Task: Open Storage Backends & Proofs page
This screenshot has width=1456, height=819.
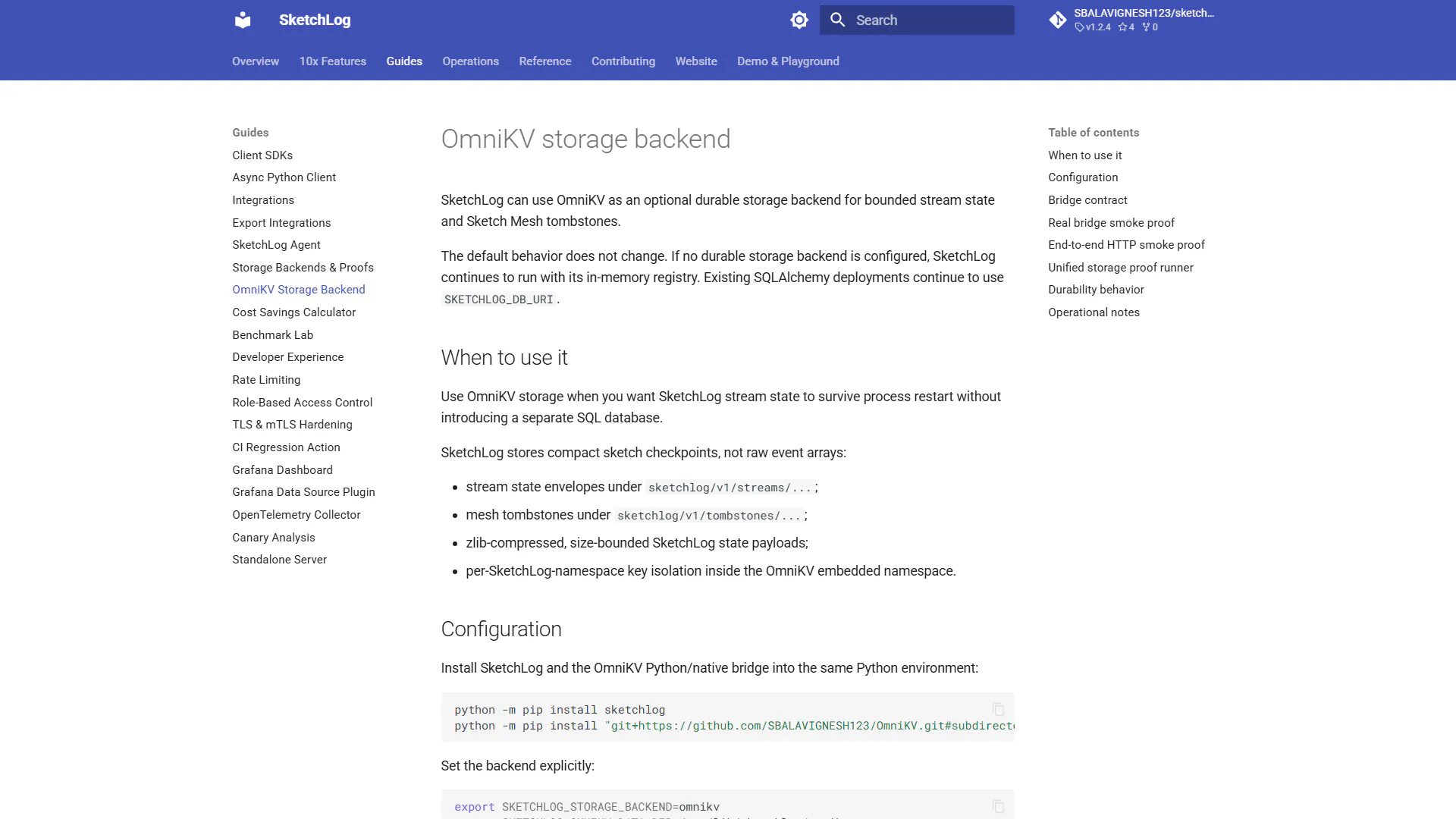Action: 303,267
